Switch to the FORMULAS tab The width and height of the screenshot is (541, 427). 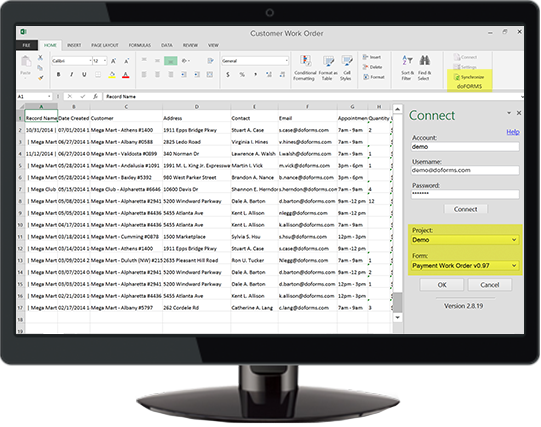[x=140, y=45]
